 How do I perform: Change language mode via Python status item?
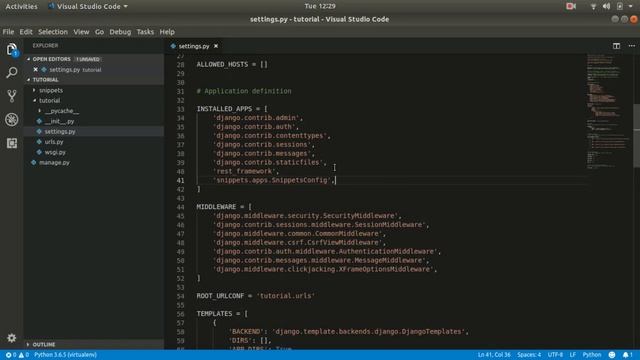[x=592, y=355]
